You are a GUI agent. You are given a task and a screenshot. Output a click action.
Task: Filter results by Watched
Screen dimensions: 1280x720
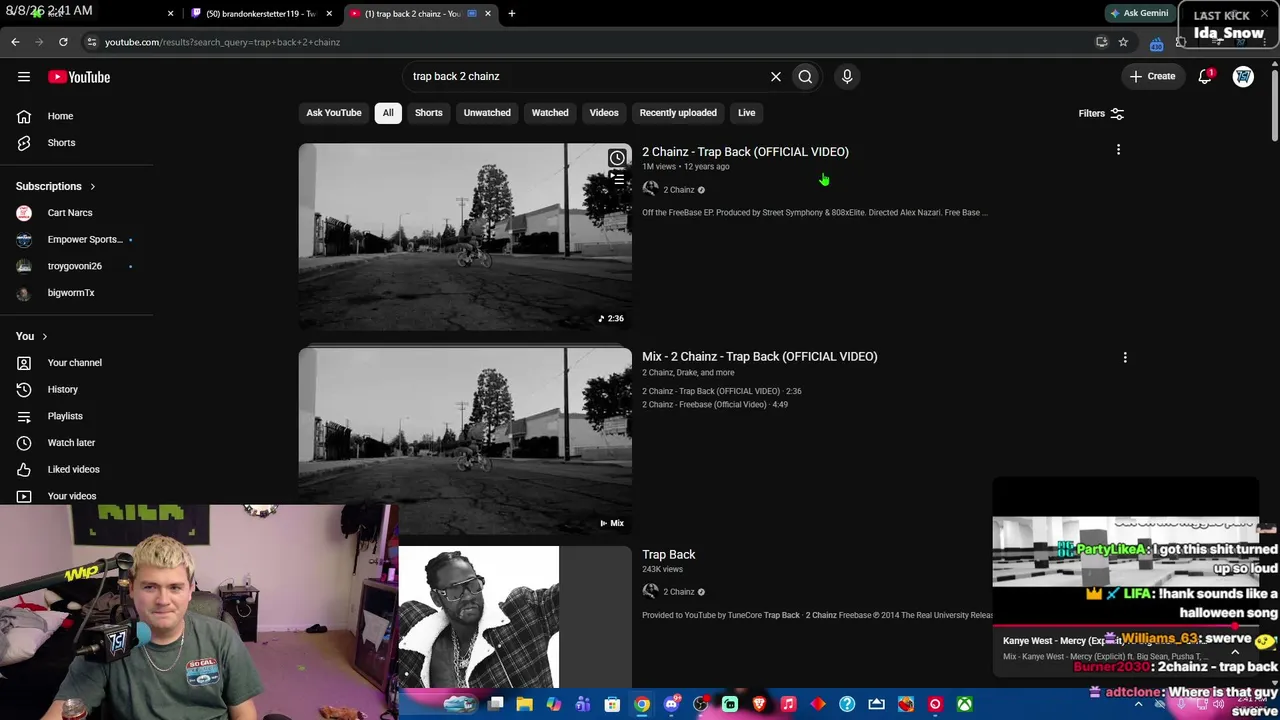coord(550,113)
